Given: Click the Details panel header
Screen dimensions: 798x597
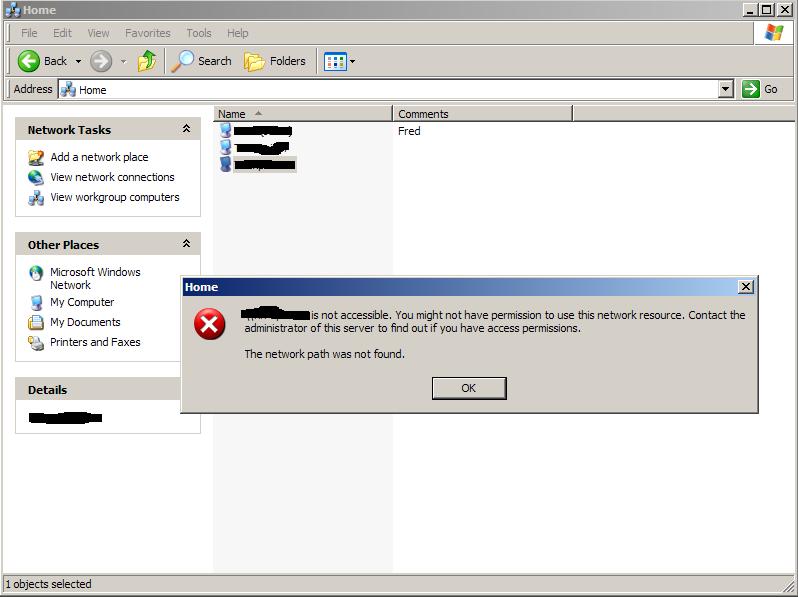Looking at the screenshot, I should tap(98, 389).
